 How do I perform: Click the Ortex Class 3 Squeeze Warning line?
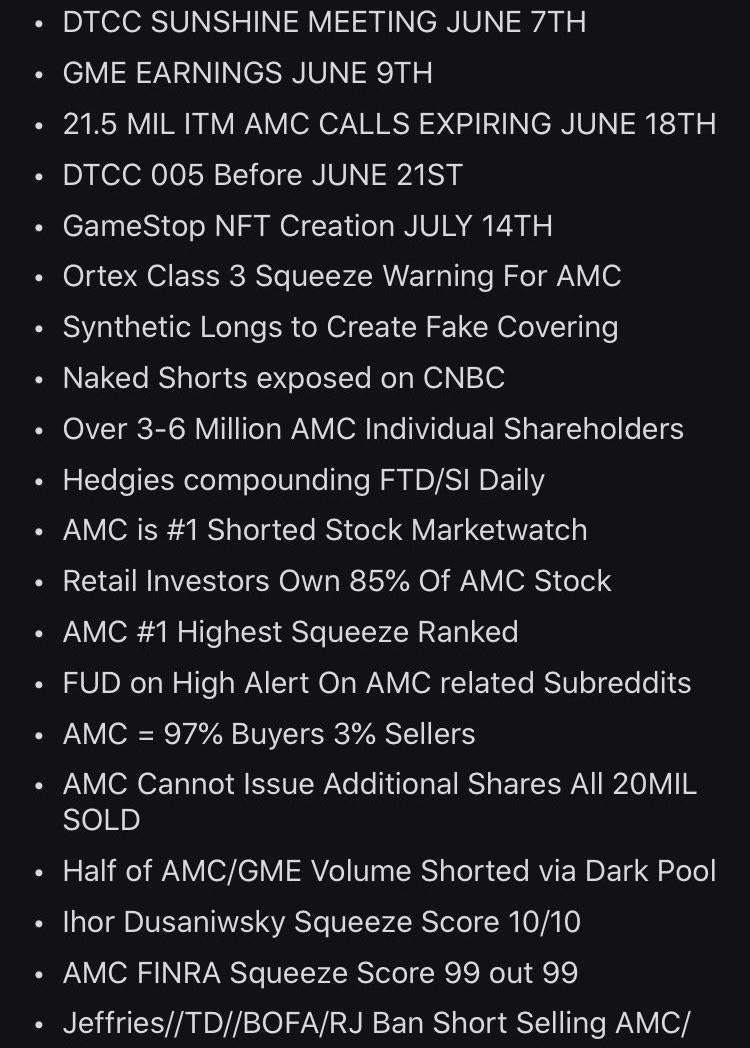click(342, 276)
